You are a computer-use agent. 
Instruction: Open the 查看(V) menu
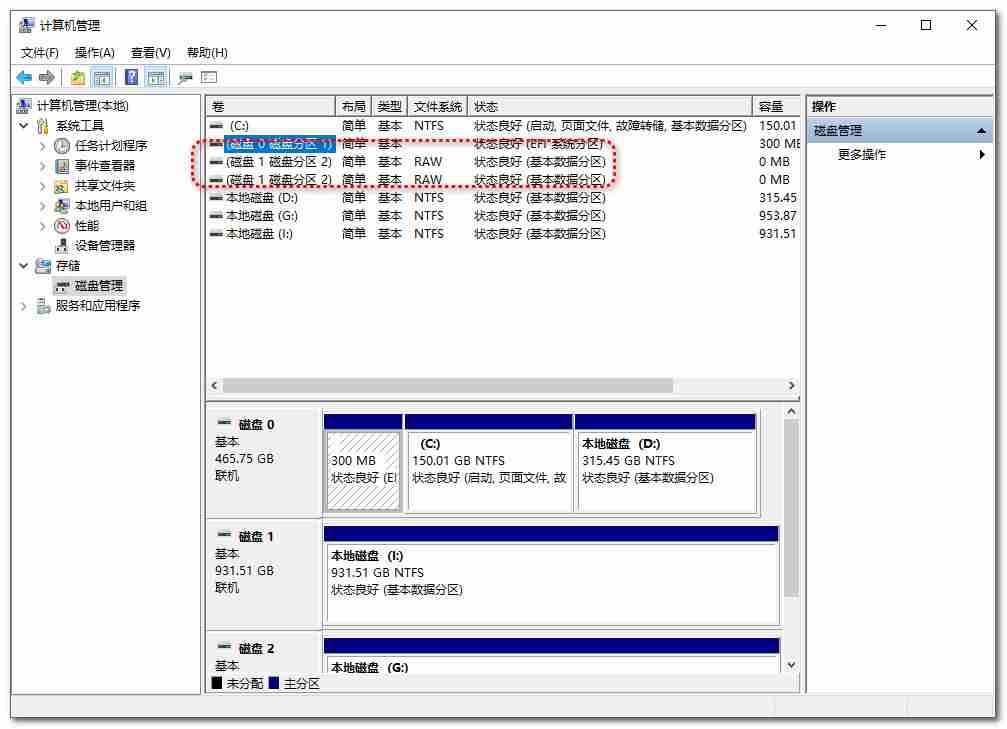tap(150, 53)
